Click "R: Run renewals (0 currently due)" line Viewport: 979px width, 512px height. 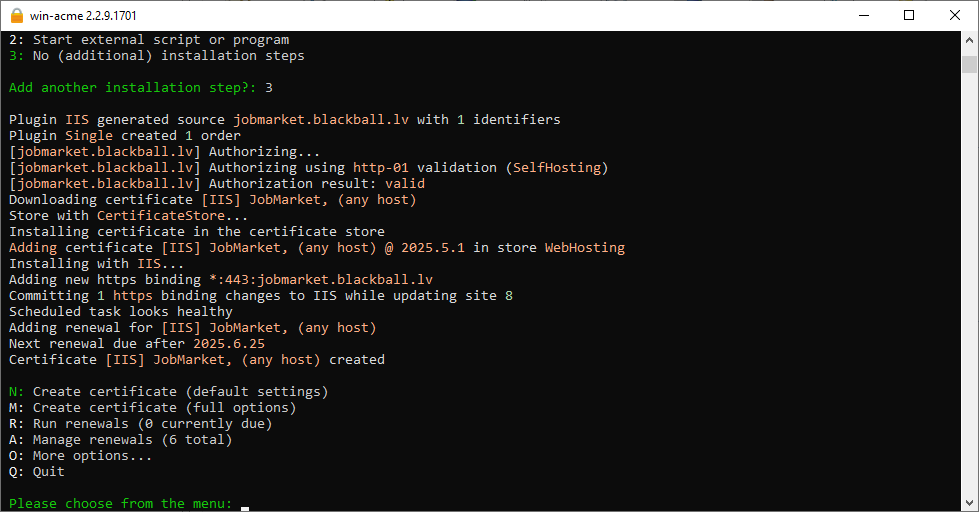point(140,424)
